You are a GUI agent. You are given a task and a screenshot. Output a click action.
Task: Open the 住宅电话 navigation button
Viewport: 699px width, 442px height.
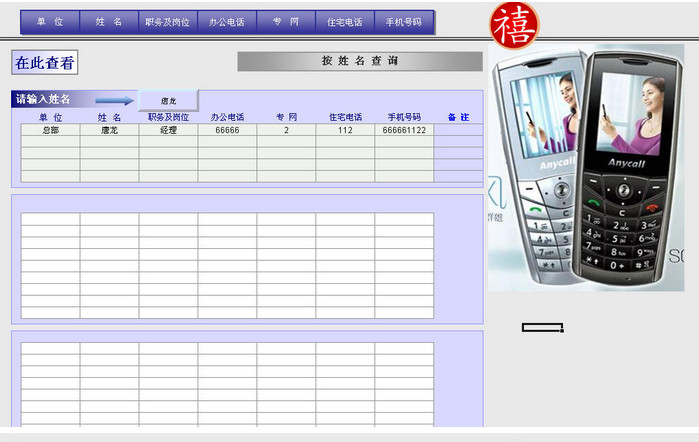point(345,22)
